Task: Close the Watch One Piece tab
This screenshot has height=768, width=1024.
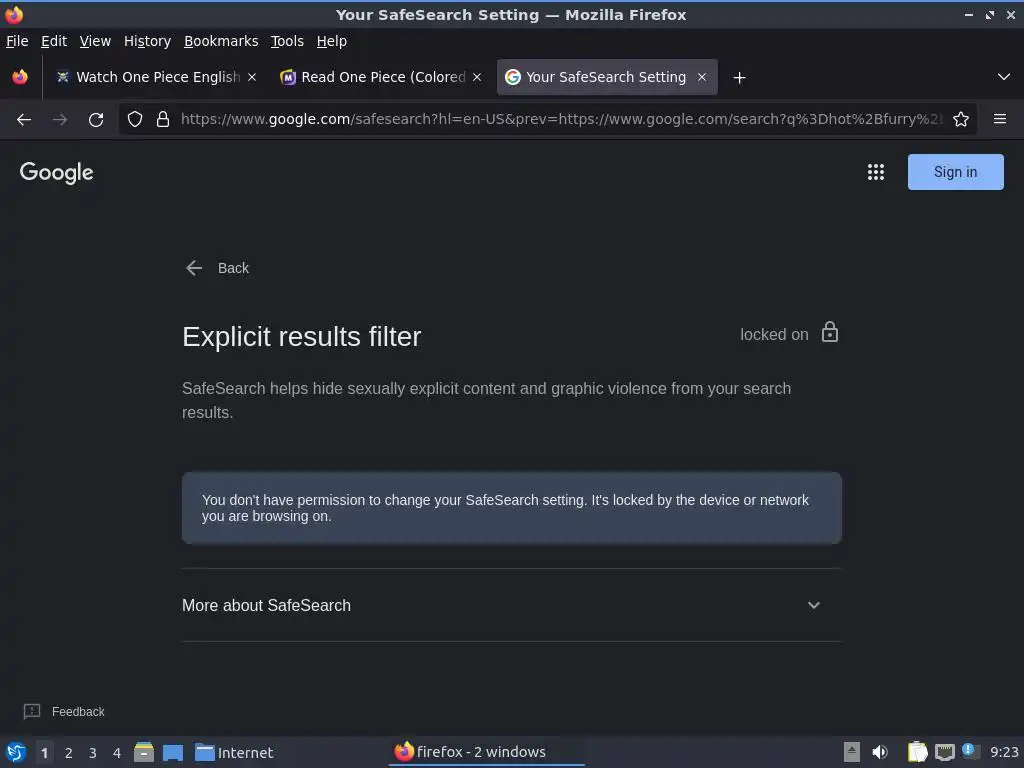Action: point(252,77)
